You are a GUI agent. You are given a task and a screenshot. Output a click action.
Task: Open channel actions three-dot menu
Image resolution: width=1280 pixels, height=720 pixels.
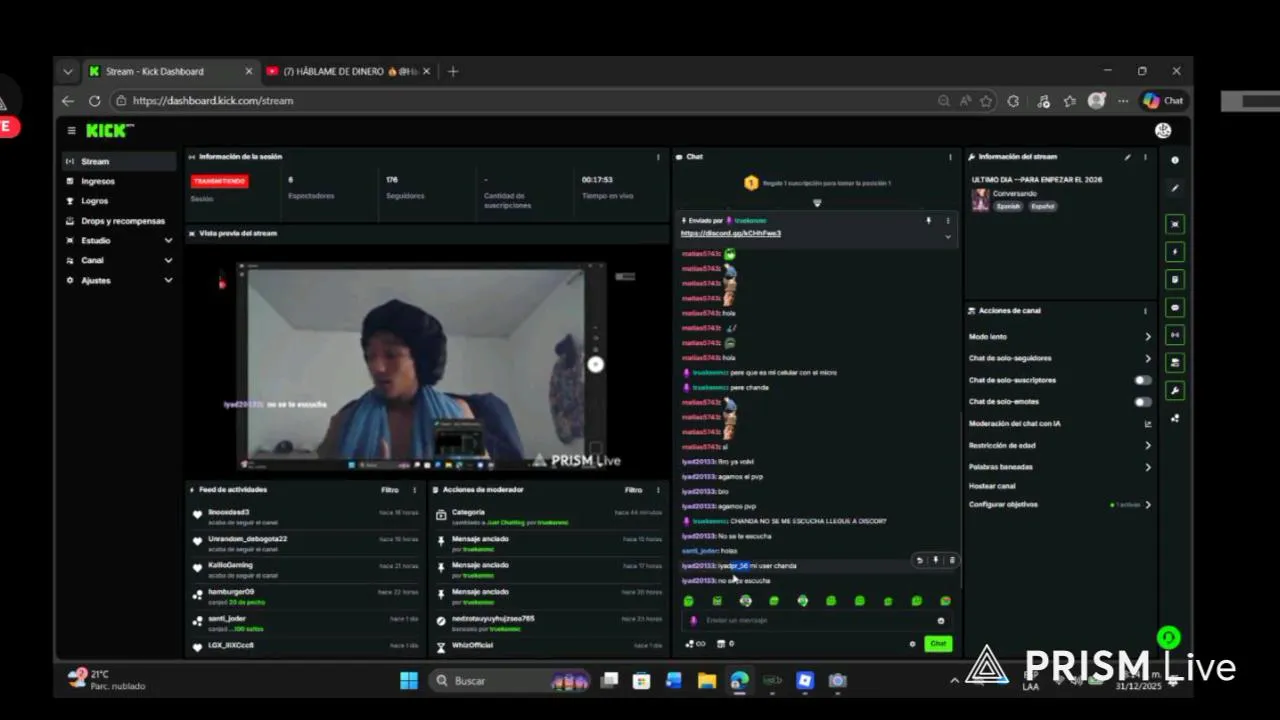[x=1146, y=311]
